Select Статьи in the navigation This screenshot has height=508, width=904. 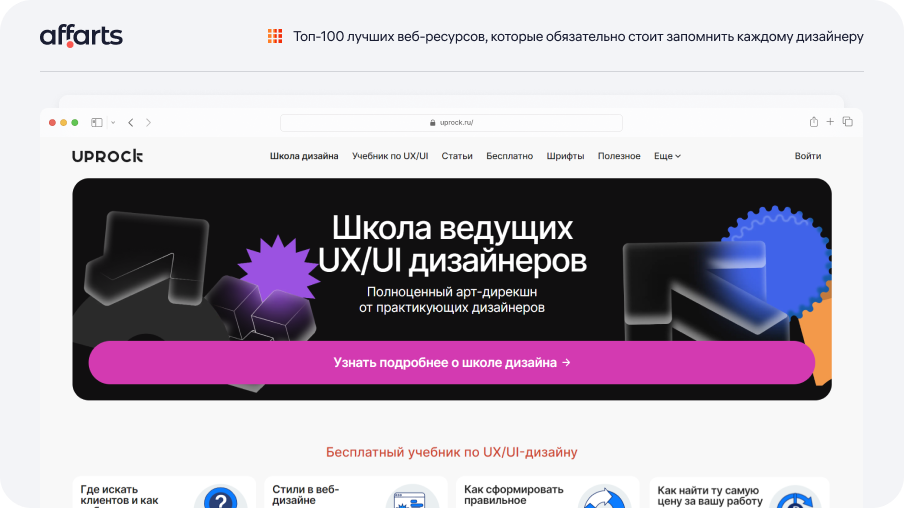tap(457, 156)
